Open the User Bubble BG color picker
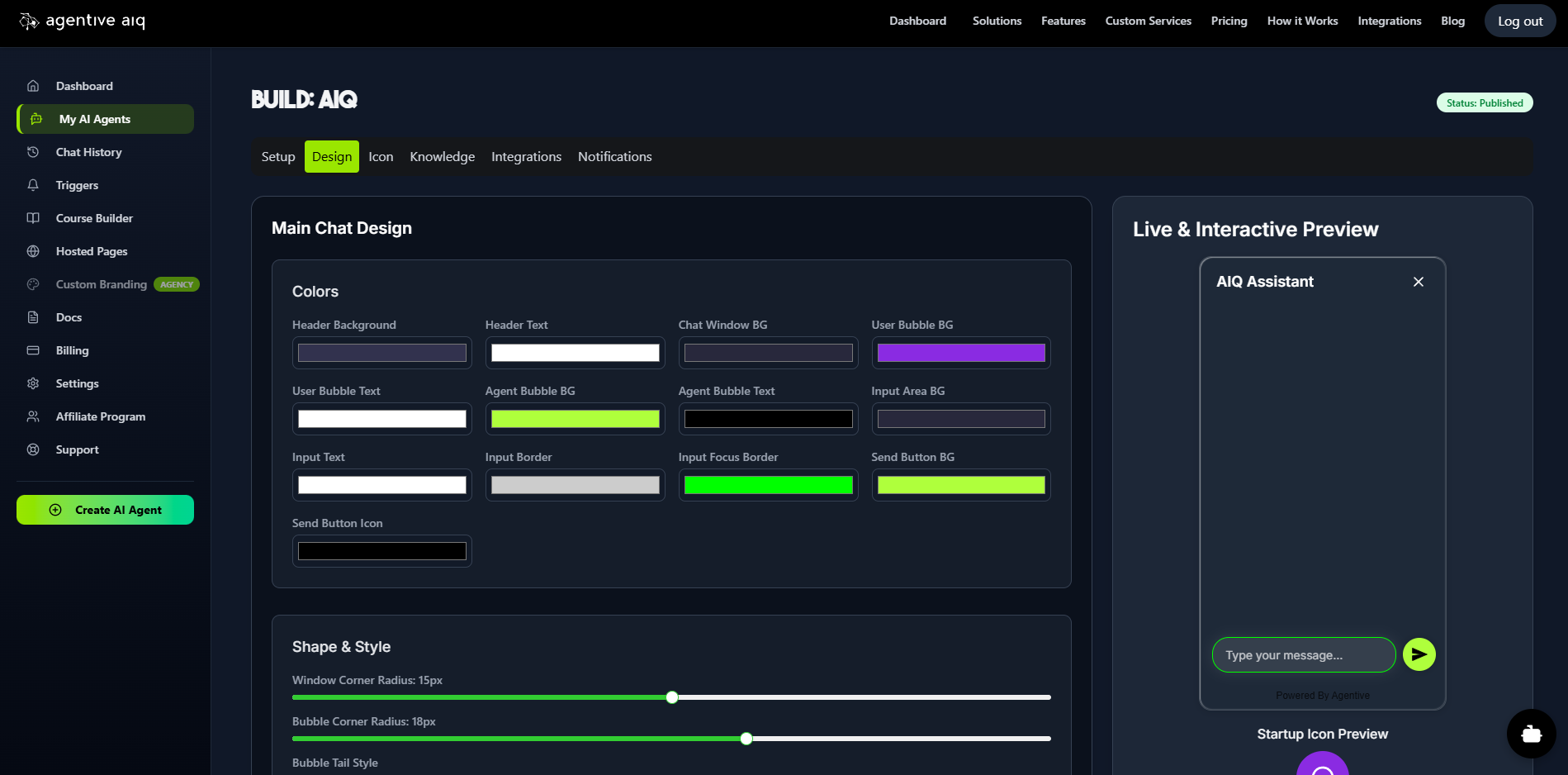 pyautogui.click(x=960, y=353)
